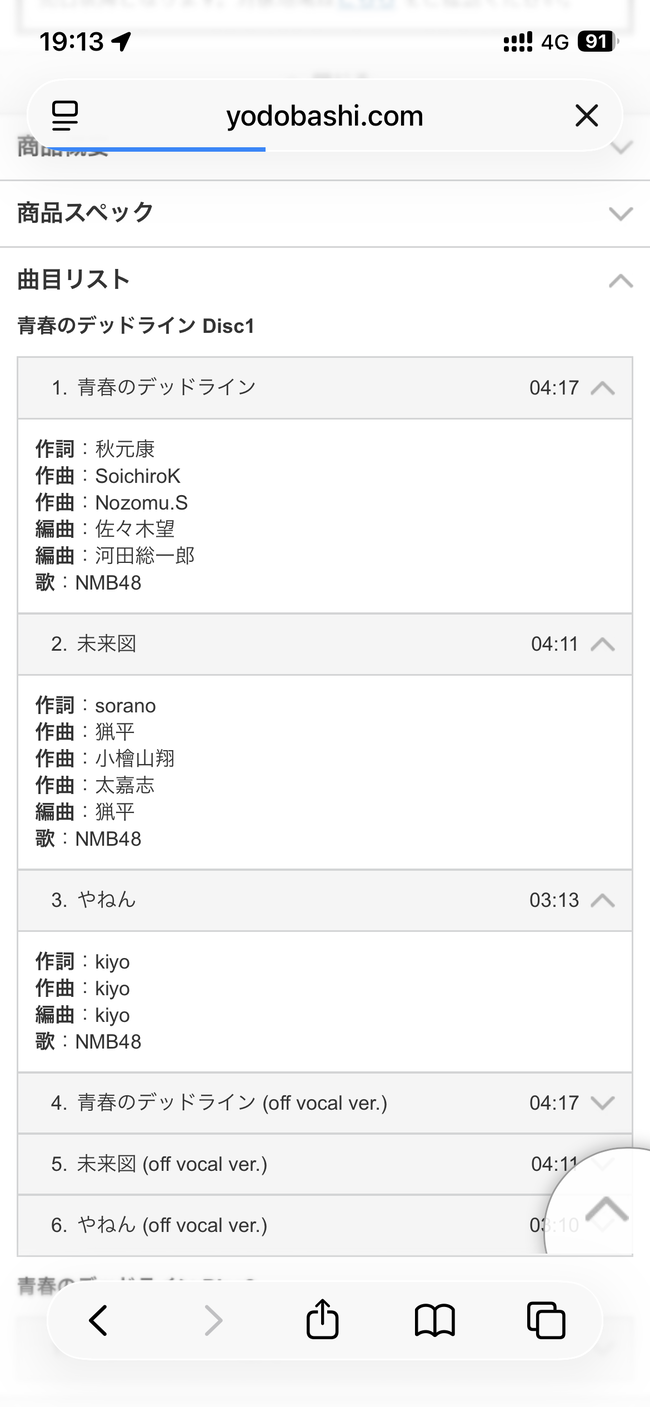The height and width of the screenshot is (1407, 650).
Task: Open the bookmarks book icon
Action: pyautogui.click(x=434, y=1321)
